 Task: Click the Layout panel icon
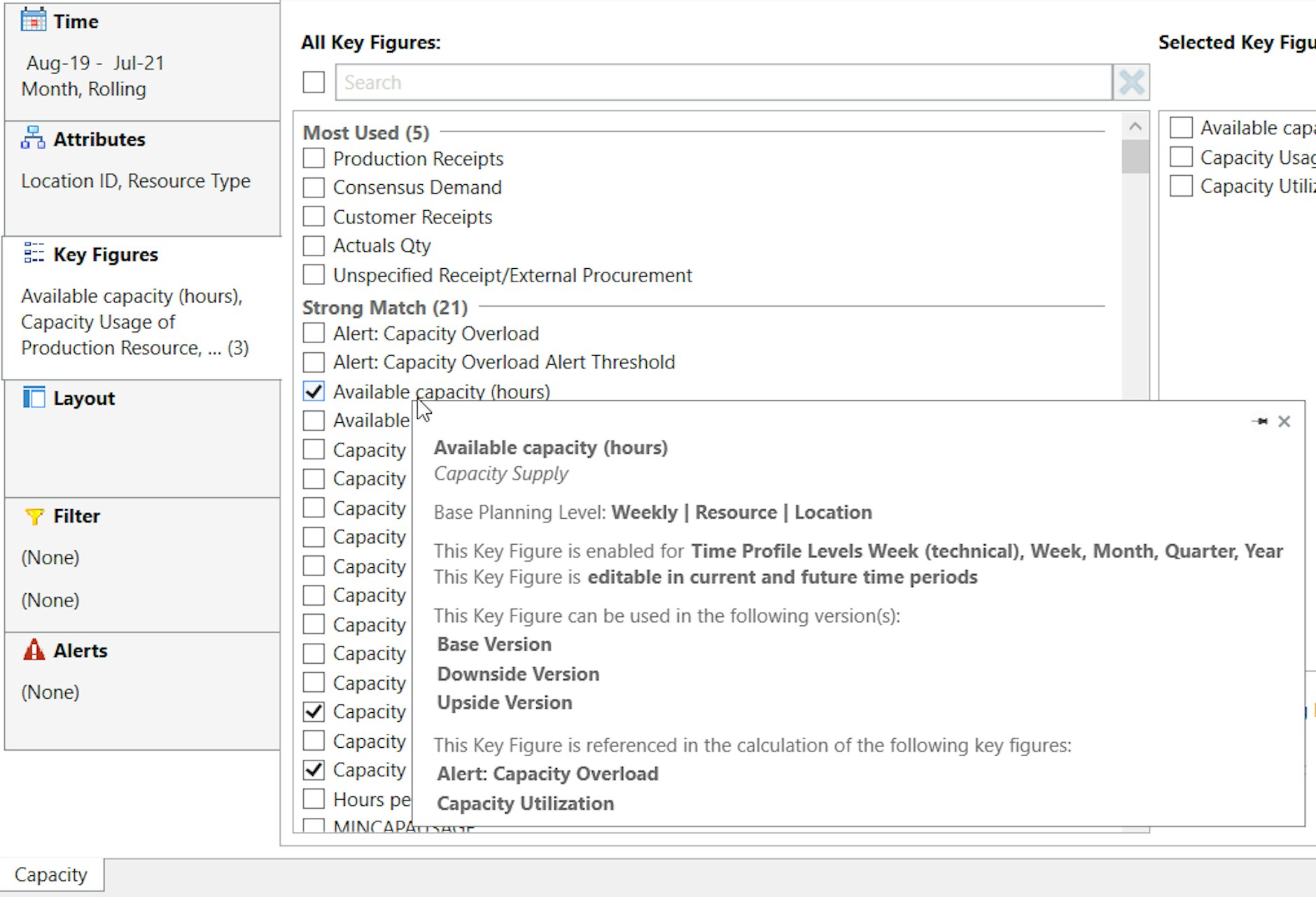pyautogui.click(x=33, y=397)
